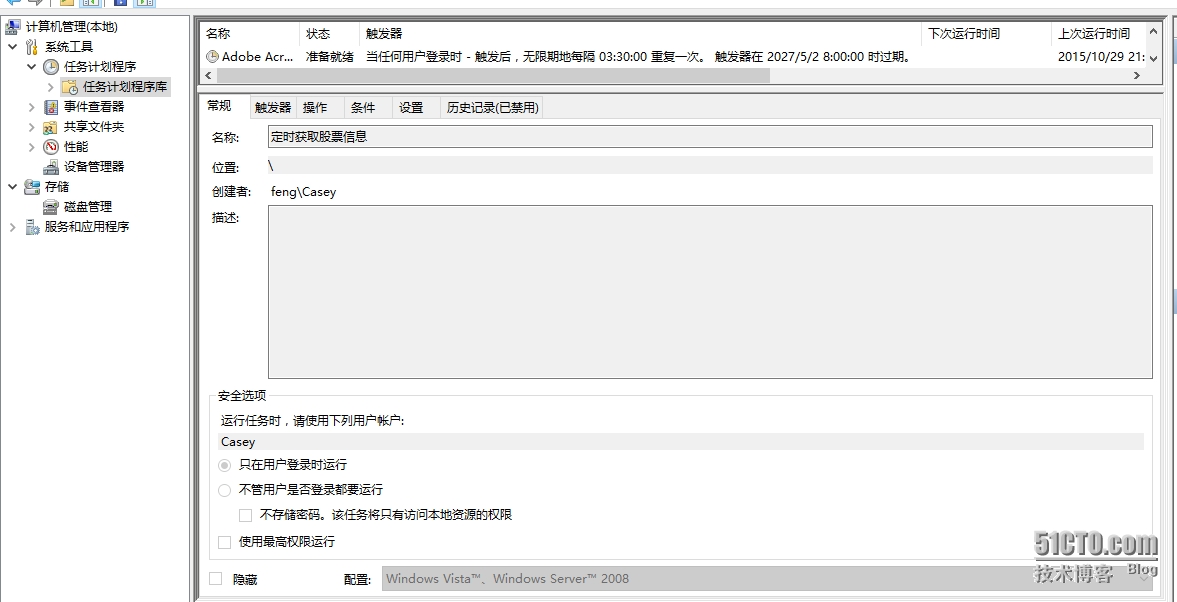
Task: Click the 下次运行时间 column header
Action: point(986,34)
